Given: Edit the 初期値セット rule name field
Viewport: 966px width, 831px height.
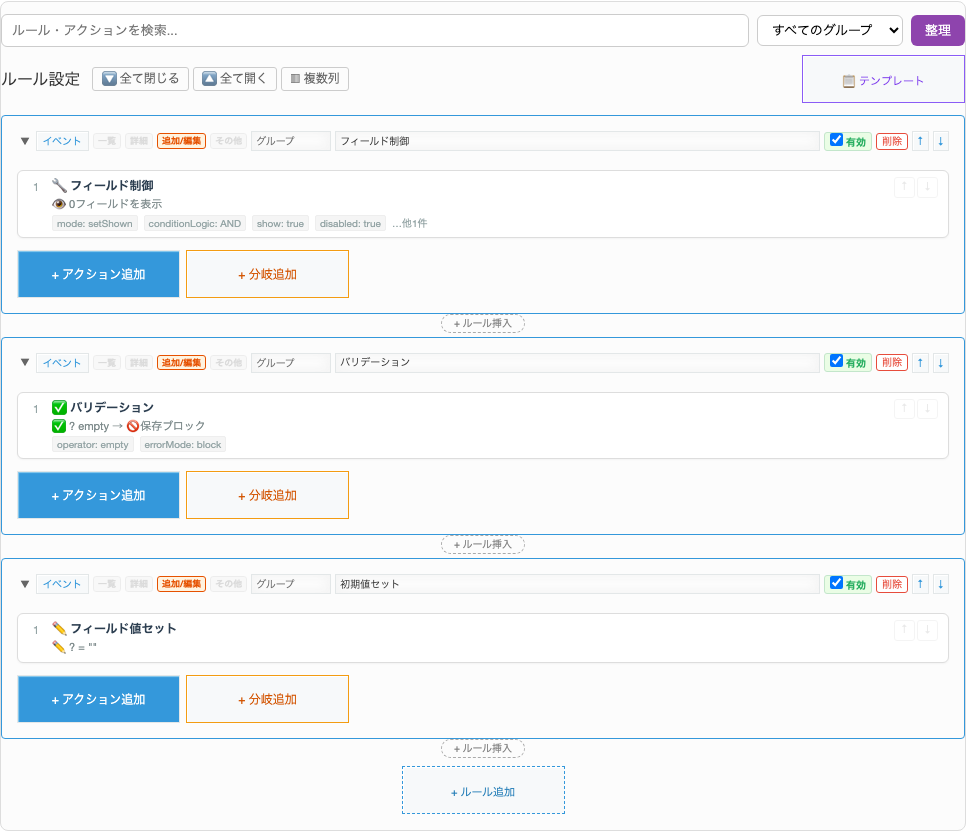Looking at the screenshot, I should 577,584.
